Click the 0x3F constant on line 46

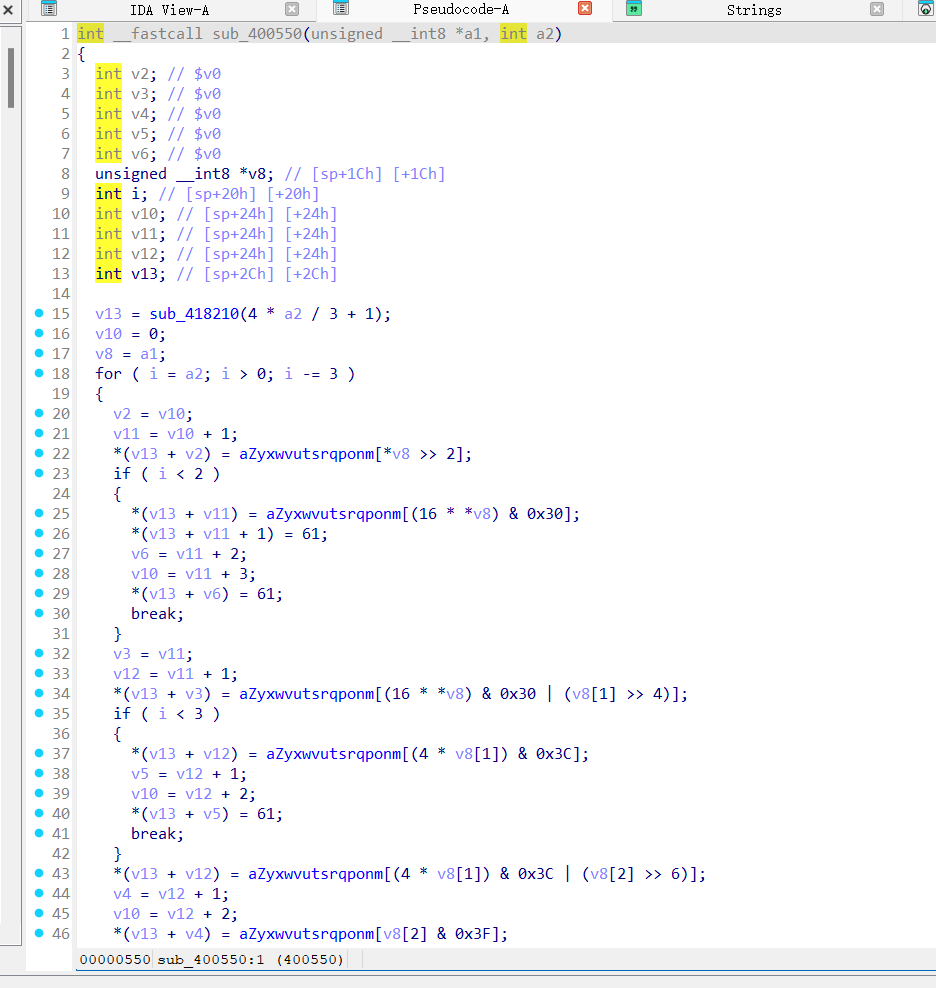(x=473, y=934)
